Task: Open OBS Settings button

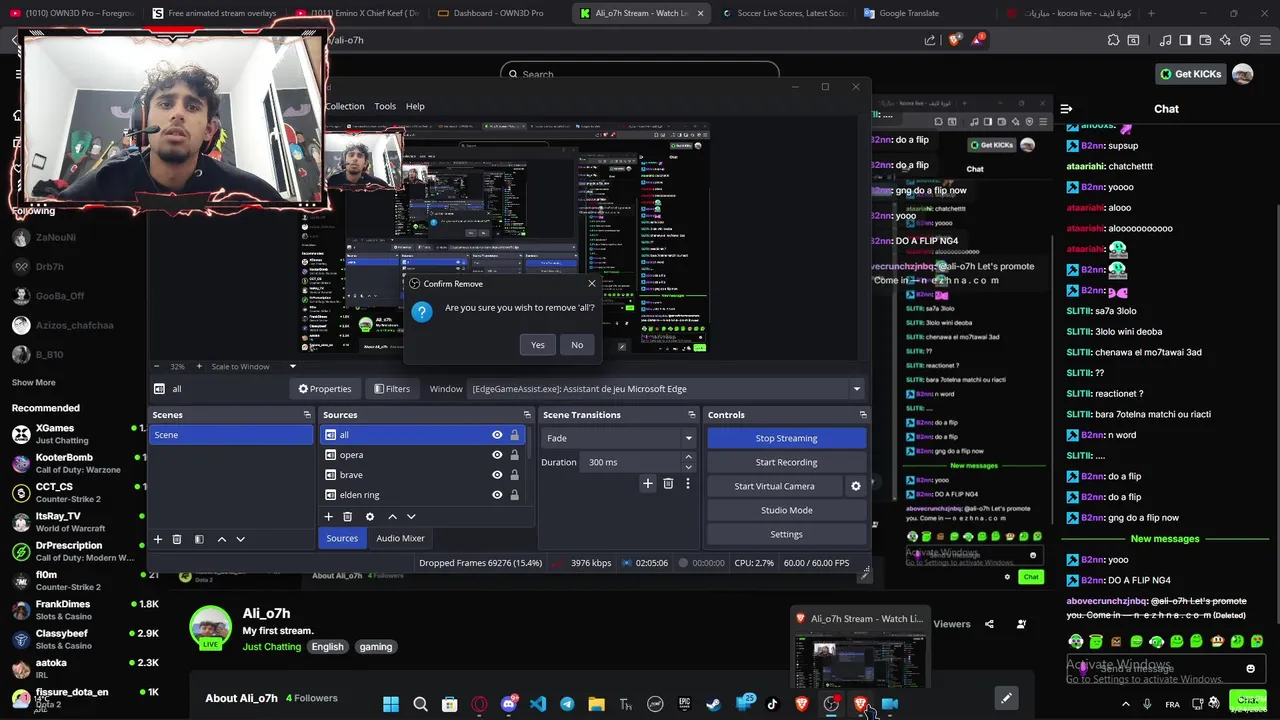Action: click(x=786, y=534)
